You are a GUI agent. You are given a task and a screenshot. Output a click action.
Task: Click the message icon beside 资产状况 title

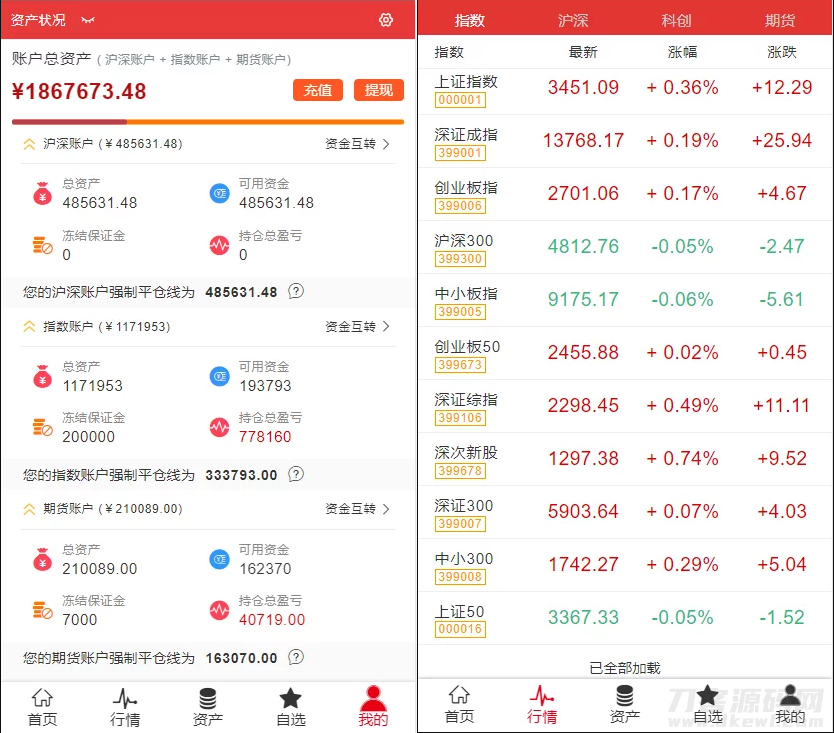[x=88, y=19]
